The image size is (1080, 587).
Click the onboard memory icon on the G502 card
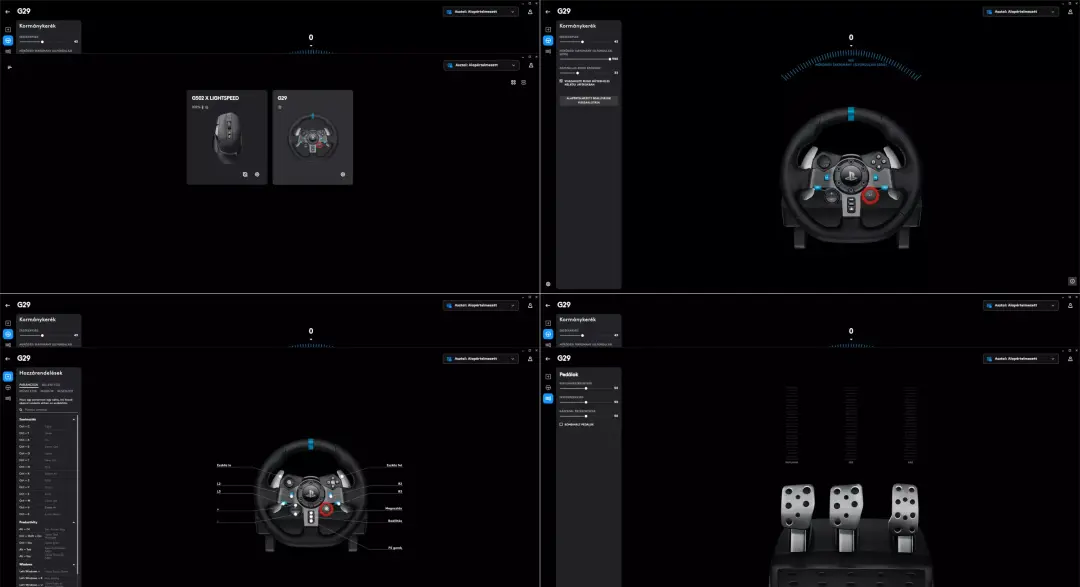tap(245, 174)
